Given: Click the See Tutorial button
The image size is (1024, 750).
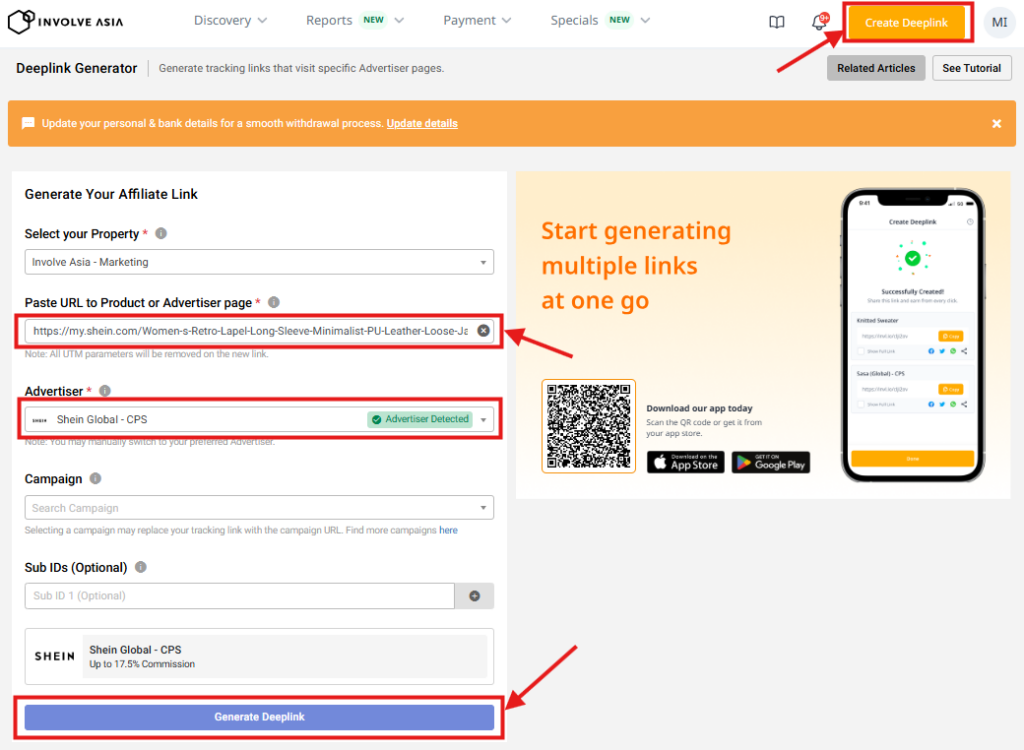Looking at the screenshot, I should (971, 68).
